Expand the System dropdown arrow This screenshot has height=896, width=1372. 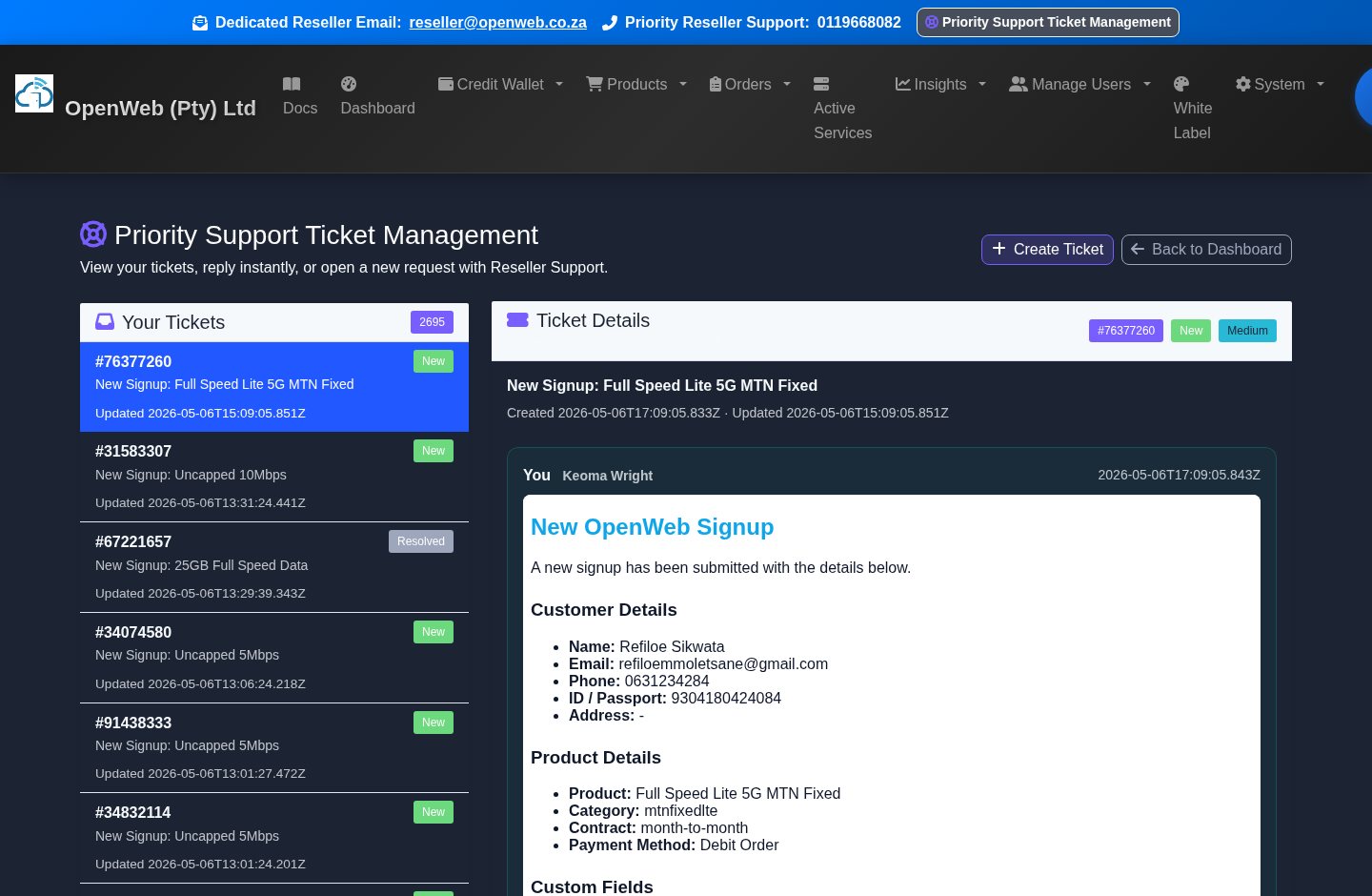coord(1321,84)
